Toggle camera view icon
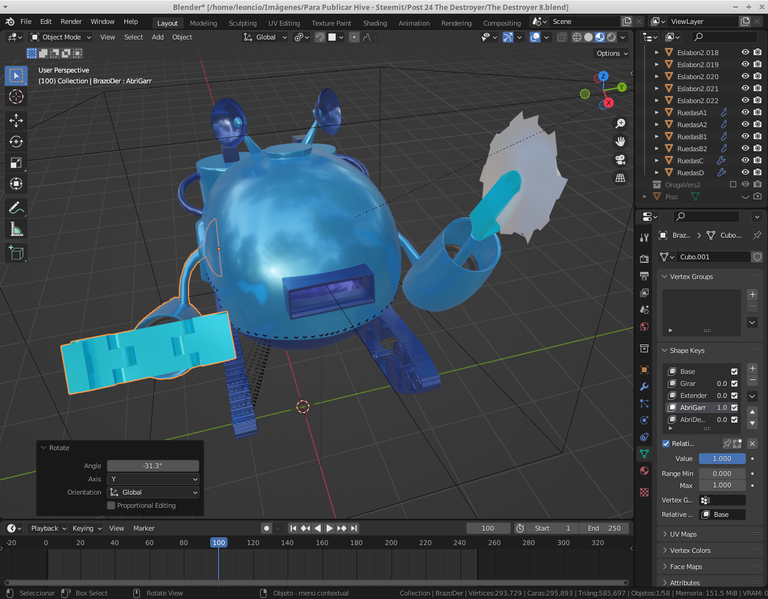This screenshot has width=768, height=599. click(x=620, y=160)
